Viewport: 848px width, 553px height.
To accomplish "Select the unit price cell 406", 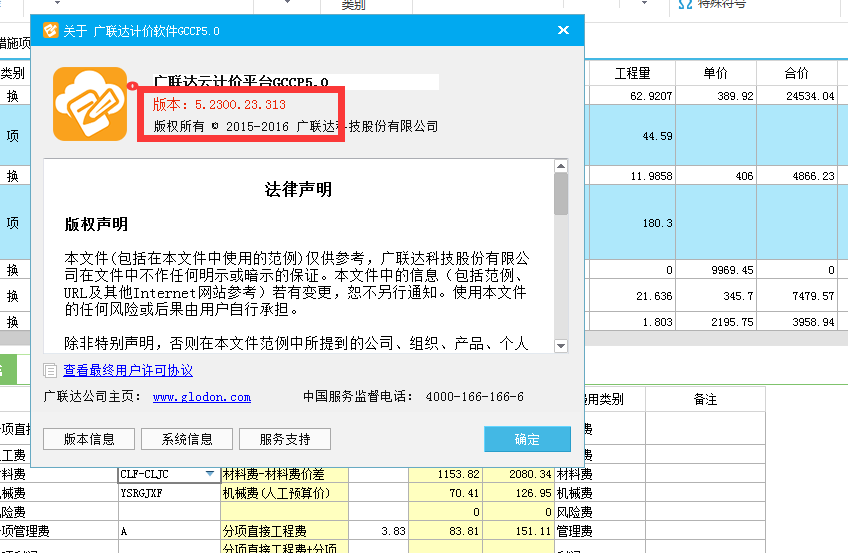I will point(716,176).
